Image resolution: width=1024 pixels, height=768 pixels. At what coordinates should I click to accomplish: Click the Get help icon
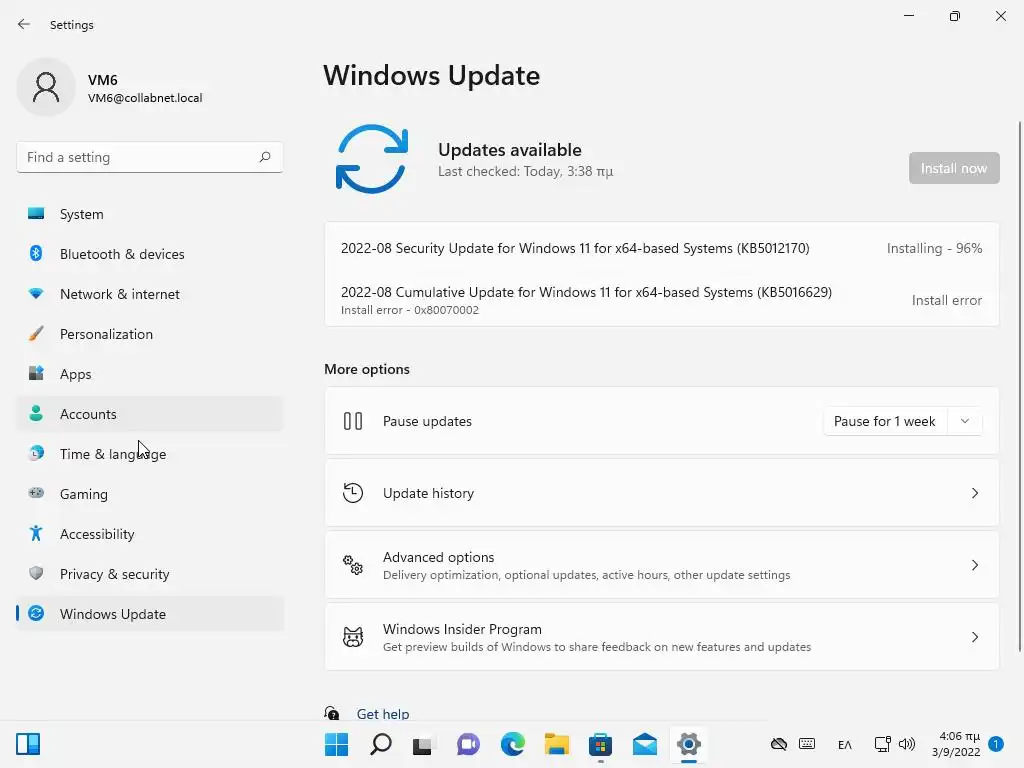[x=332, y=713]
